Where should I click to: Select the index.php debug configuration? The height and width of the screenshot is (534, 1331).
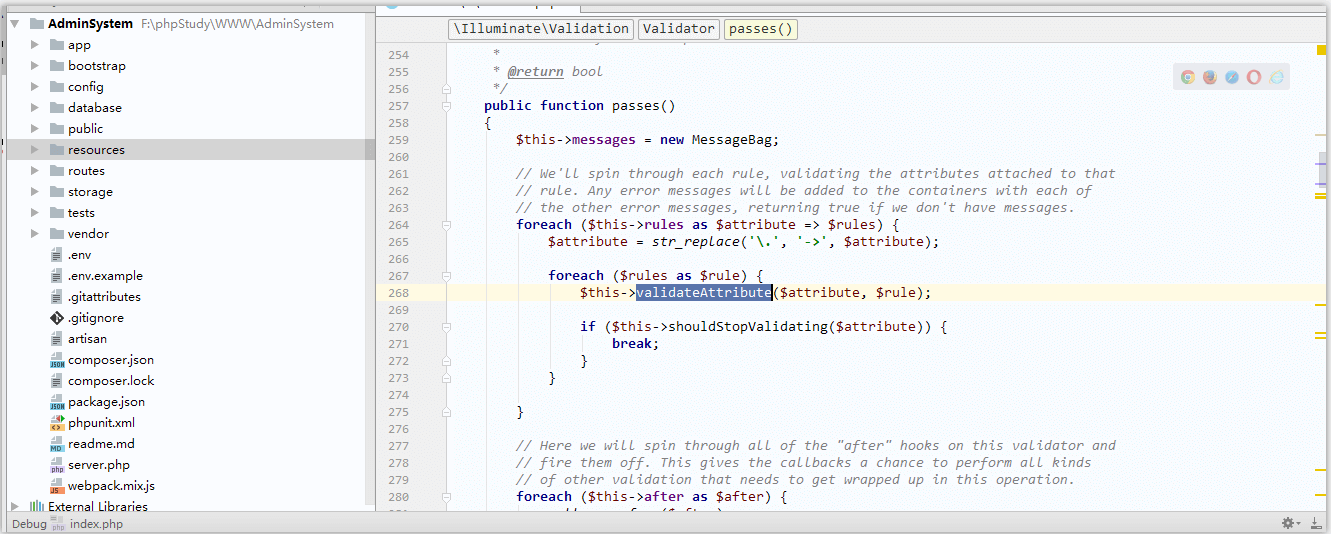point(96,524)
